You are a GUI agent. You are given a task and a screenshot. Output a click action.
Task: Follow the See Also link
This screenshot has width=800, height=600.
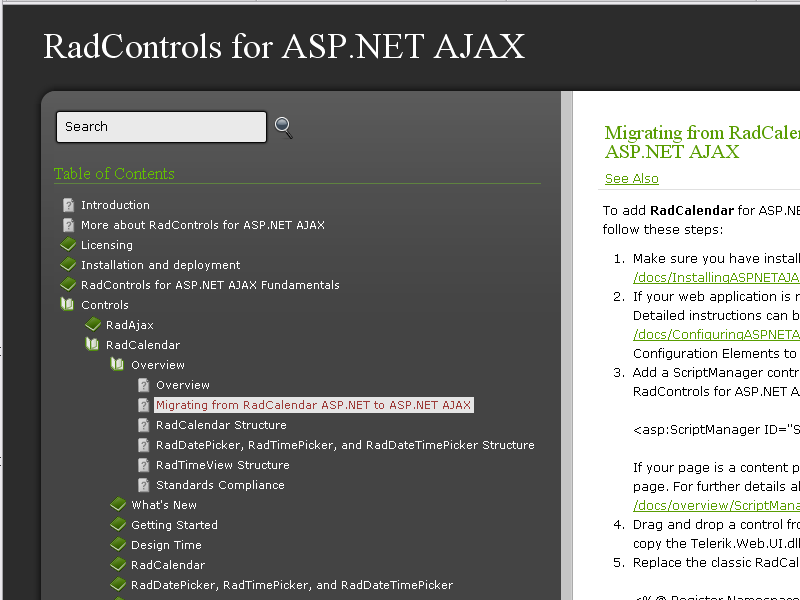tap(632, 179)
